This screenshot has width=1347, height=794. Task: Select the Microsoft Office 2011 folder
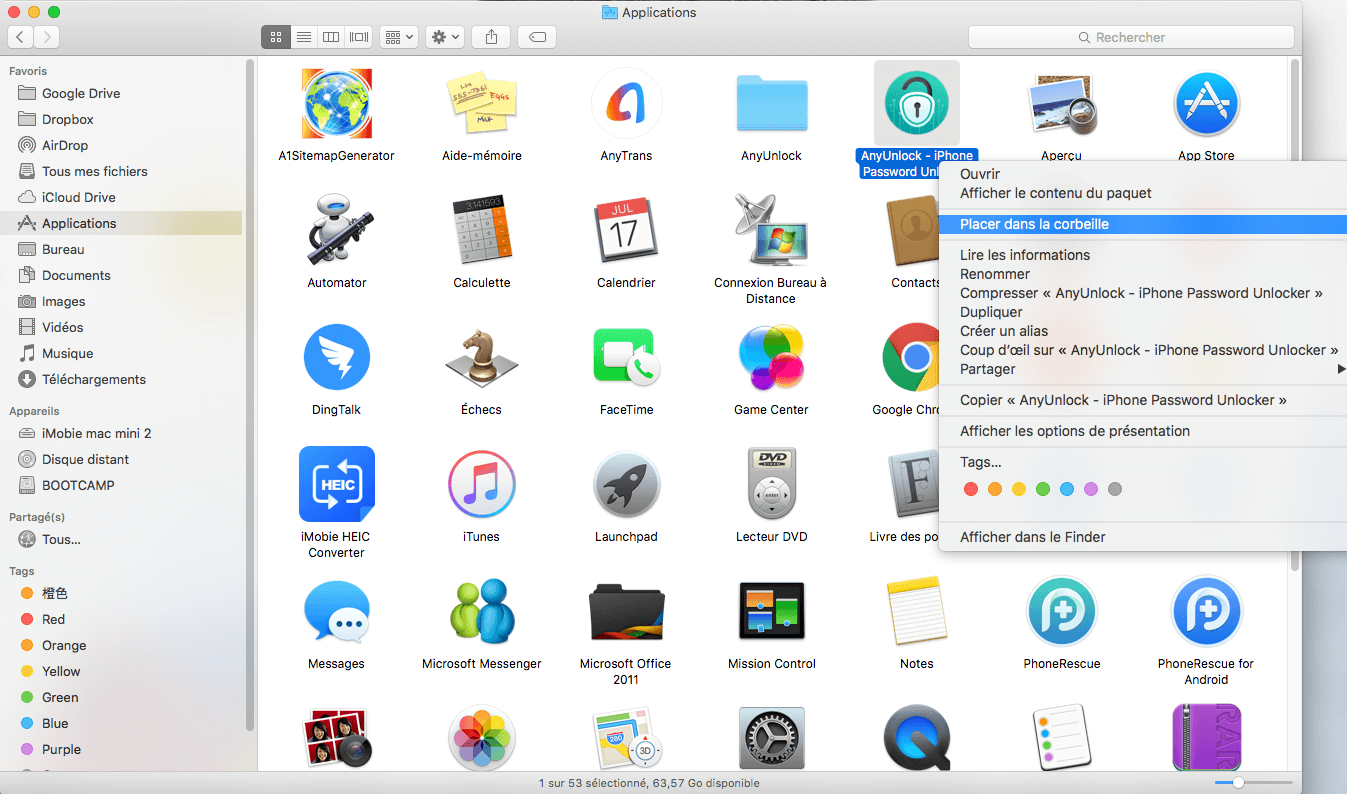pos(626,612)
